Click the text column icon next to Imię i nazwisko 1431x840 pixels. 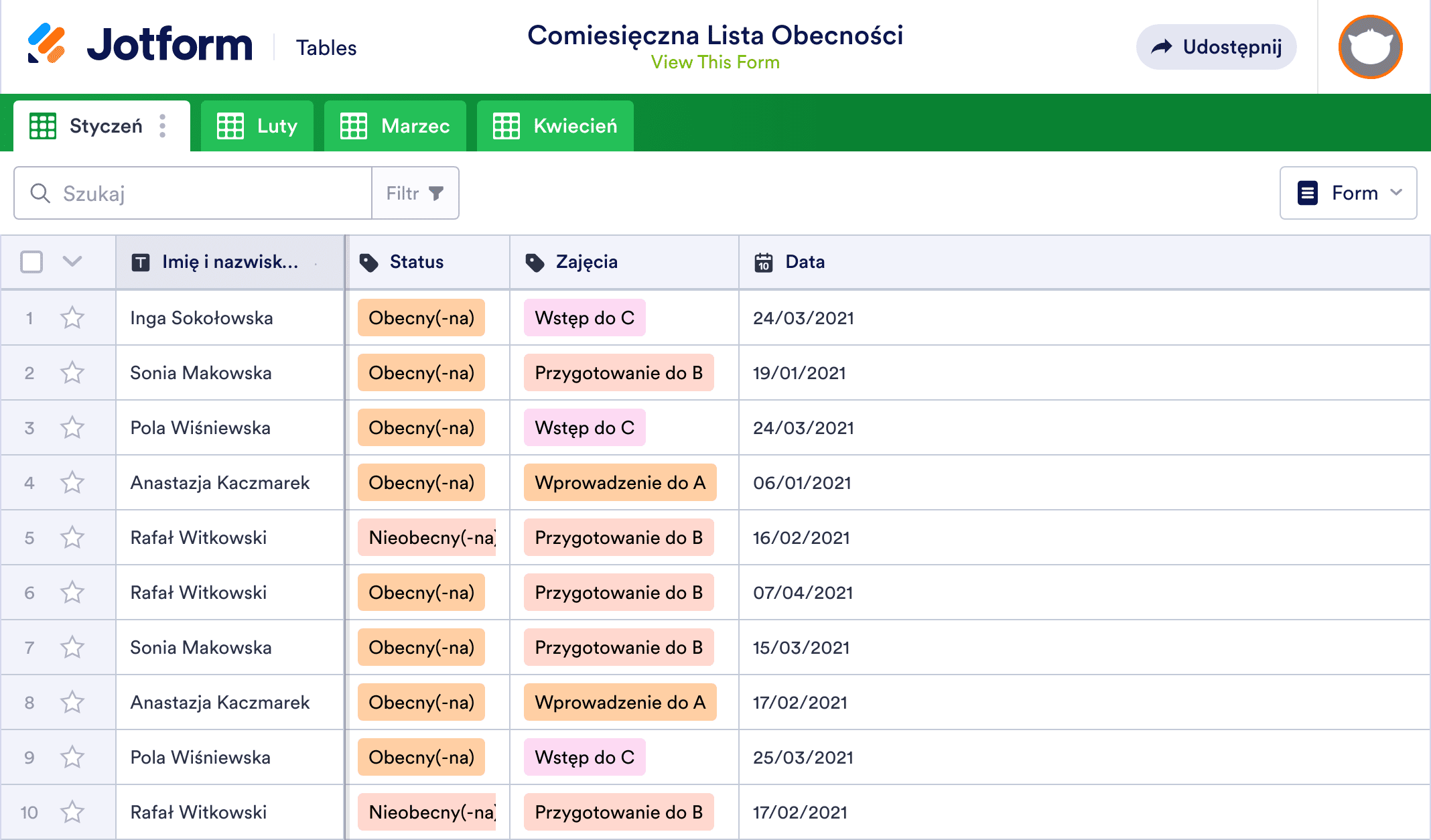140,262
